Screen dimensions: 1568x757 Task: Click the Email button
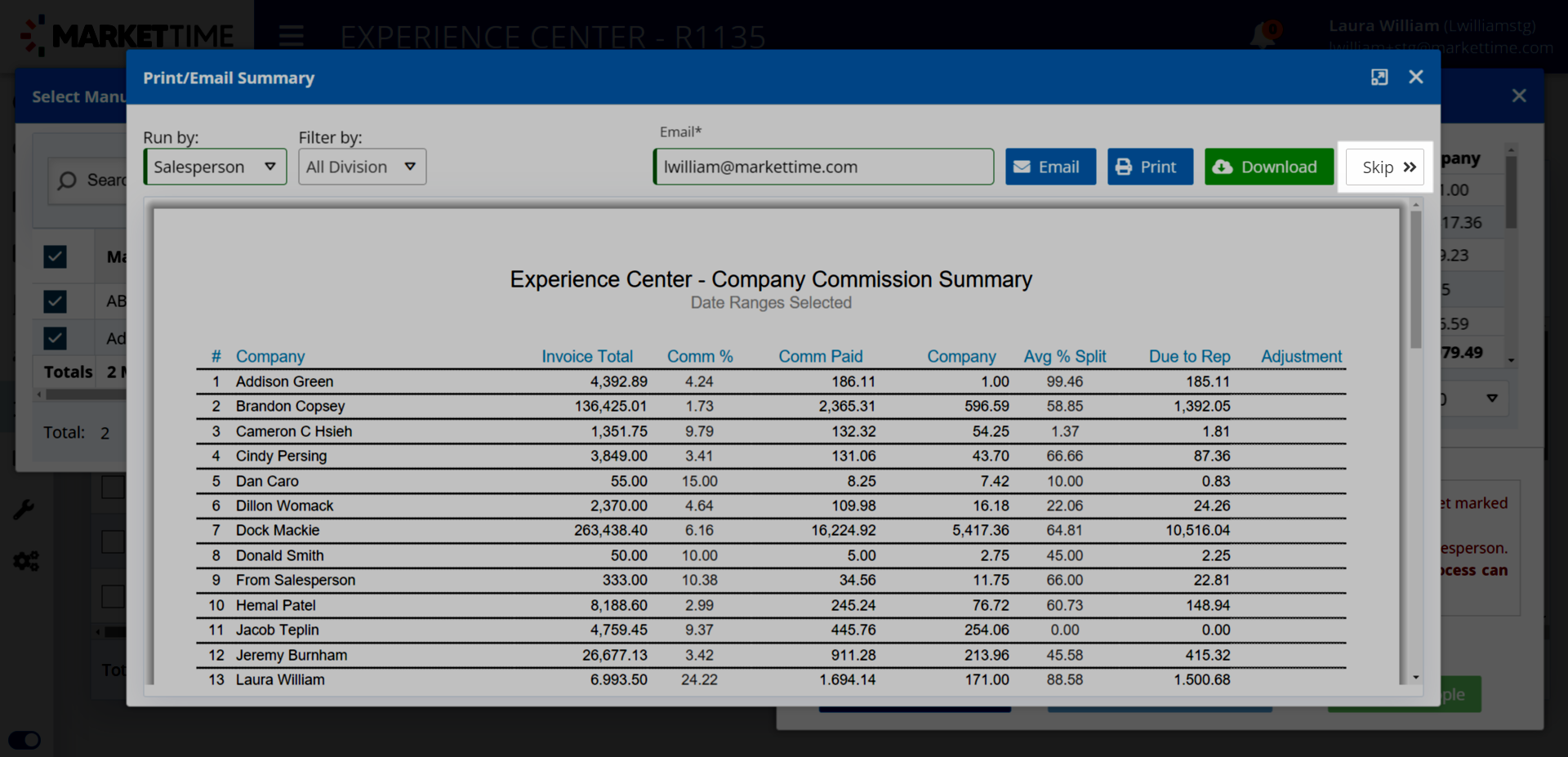1050,167
